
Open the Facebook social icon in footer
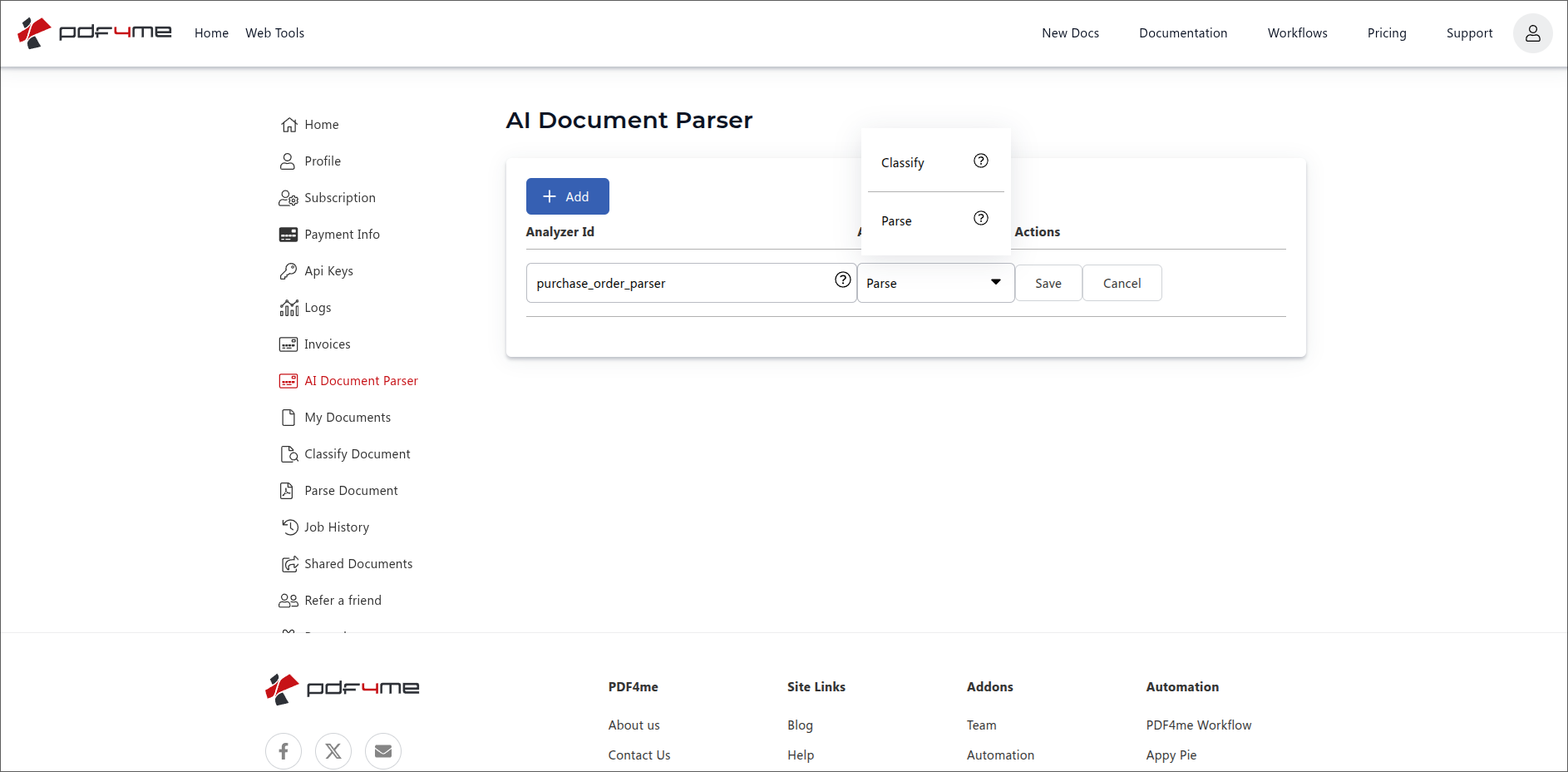point(284,751)
